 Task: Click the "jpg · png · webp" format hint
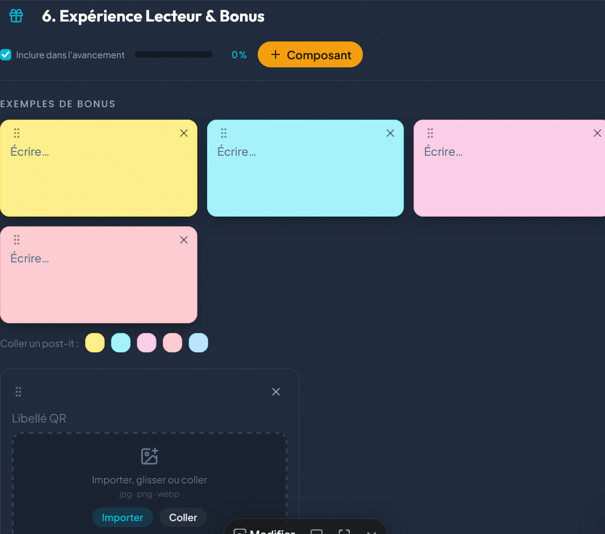(149, 494)
